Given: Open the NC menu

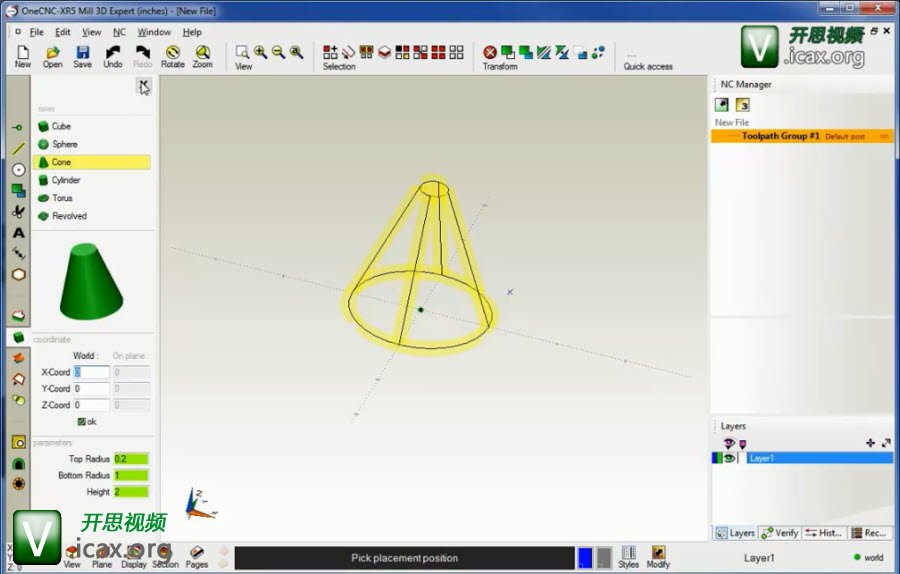Looking at the screenshot, I should coord(119,32).
